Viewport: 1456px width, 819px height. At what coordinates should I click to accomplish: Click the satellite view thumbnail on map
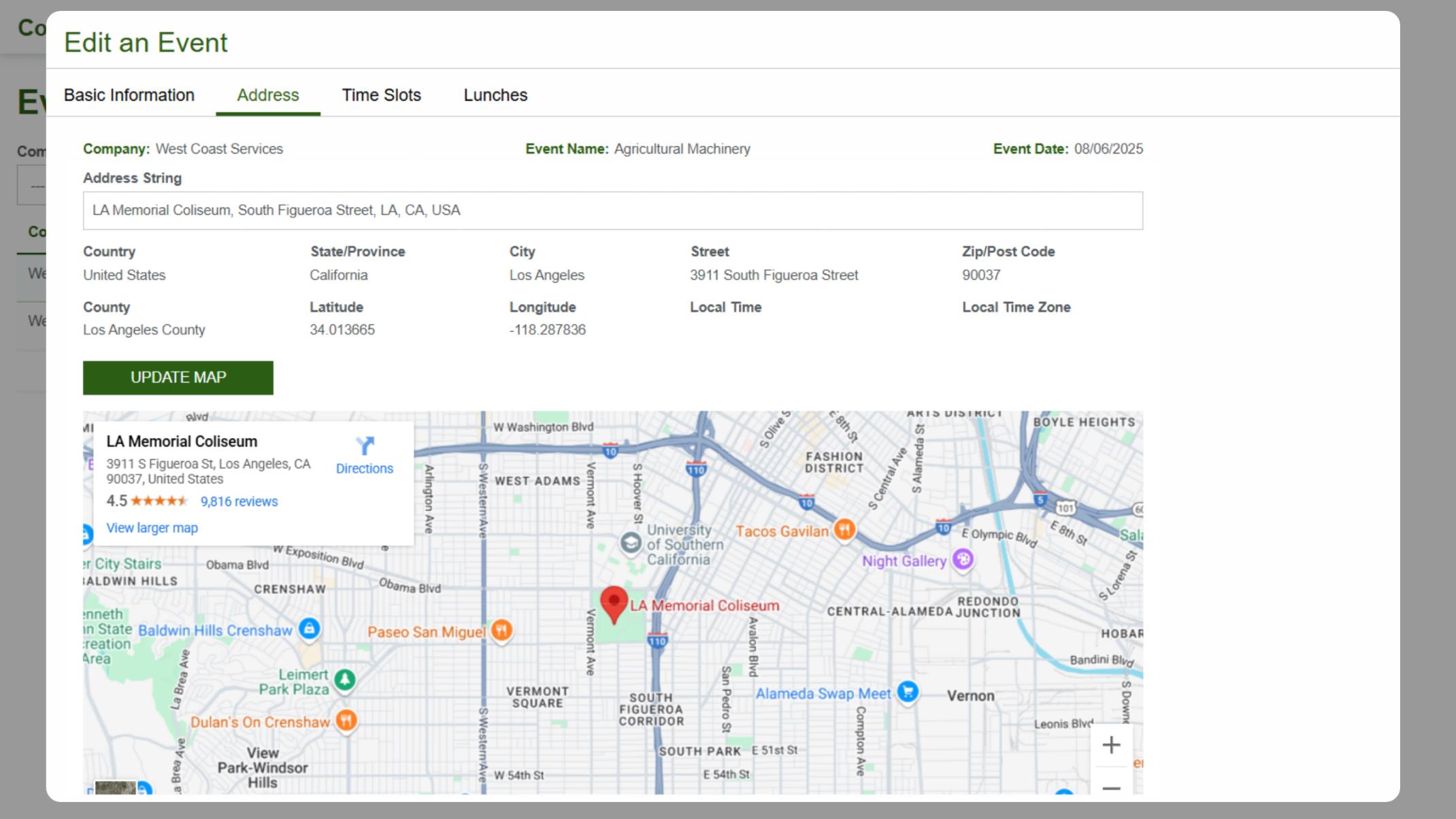tap(116, 787)
